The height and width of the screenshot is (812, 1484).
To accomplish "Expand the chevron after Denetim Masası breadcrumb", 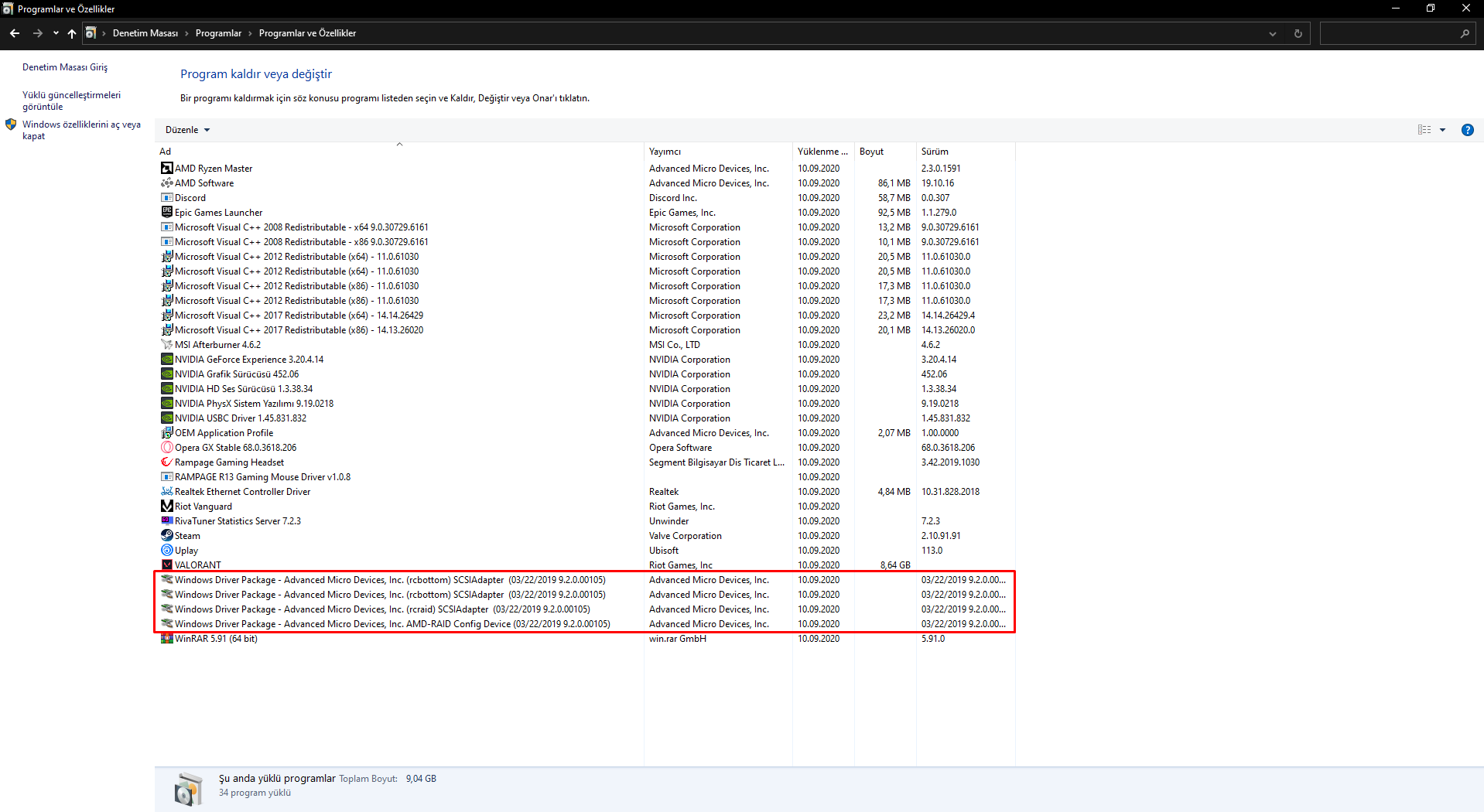I will pos(186,33).
